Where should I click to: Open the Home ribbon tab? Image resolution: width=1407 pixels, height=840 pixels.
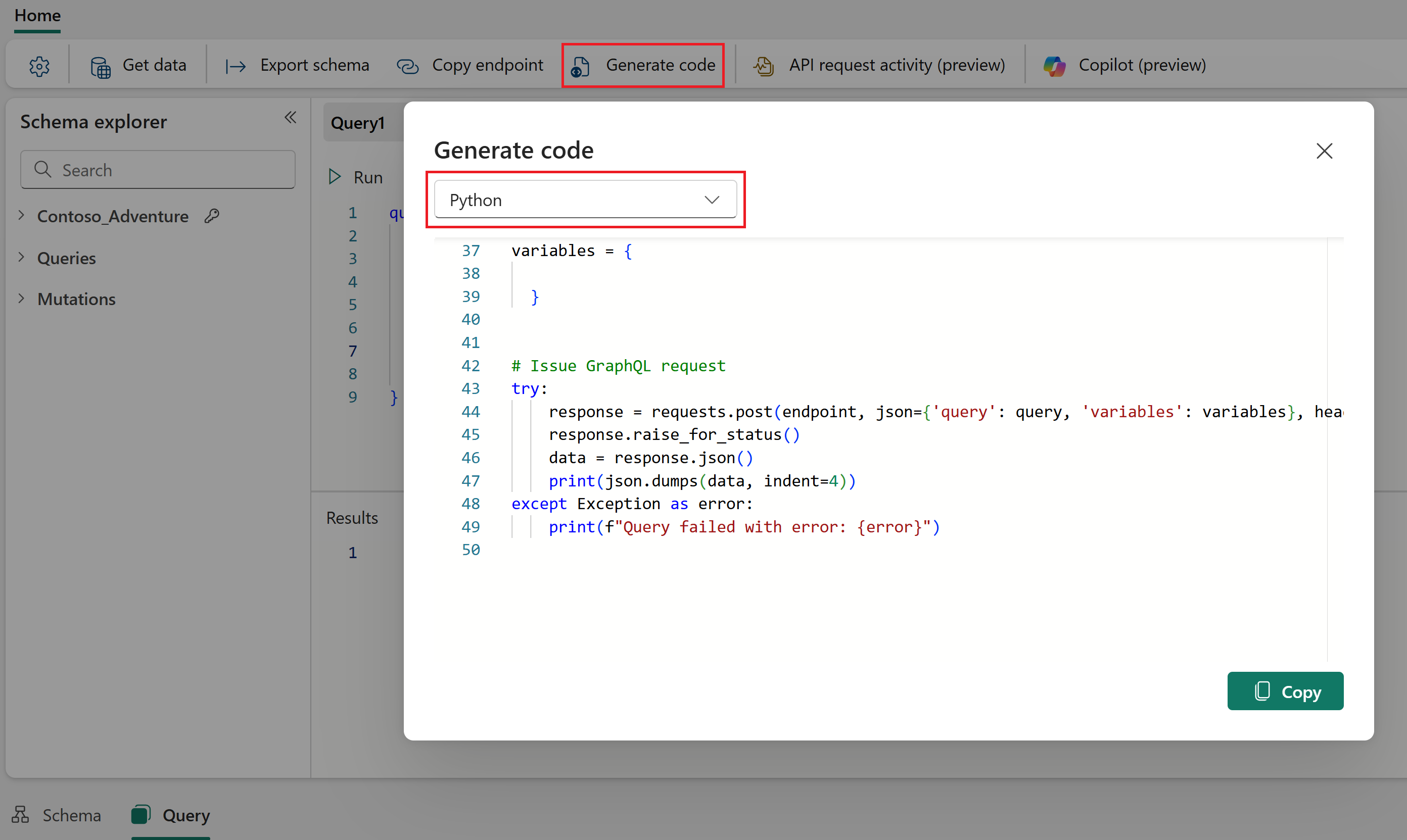pos(37,15)
